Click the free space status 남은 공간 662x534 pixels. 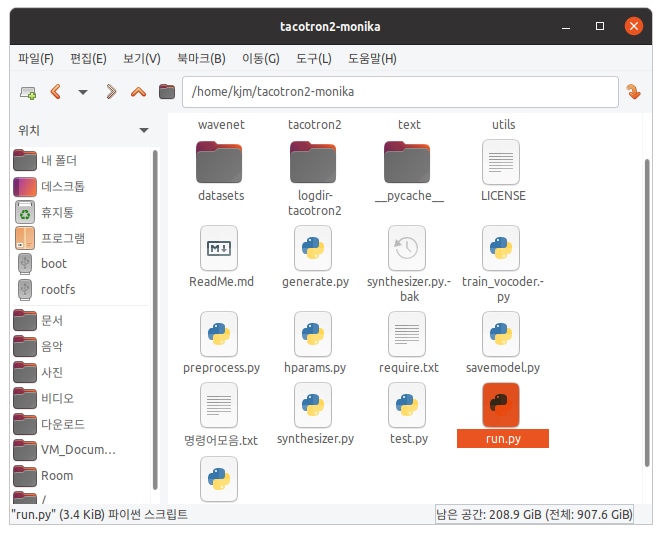click(534, 514)
